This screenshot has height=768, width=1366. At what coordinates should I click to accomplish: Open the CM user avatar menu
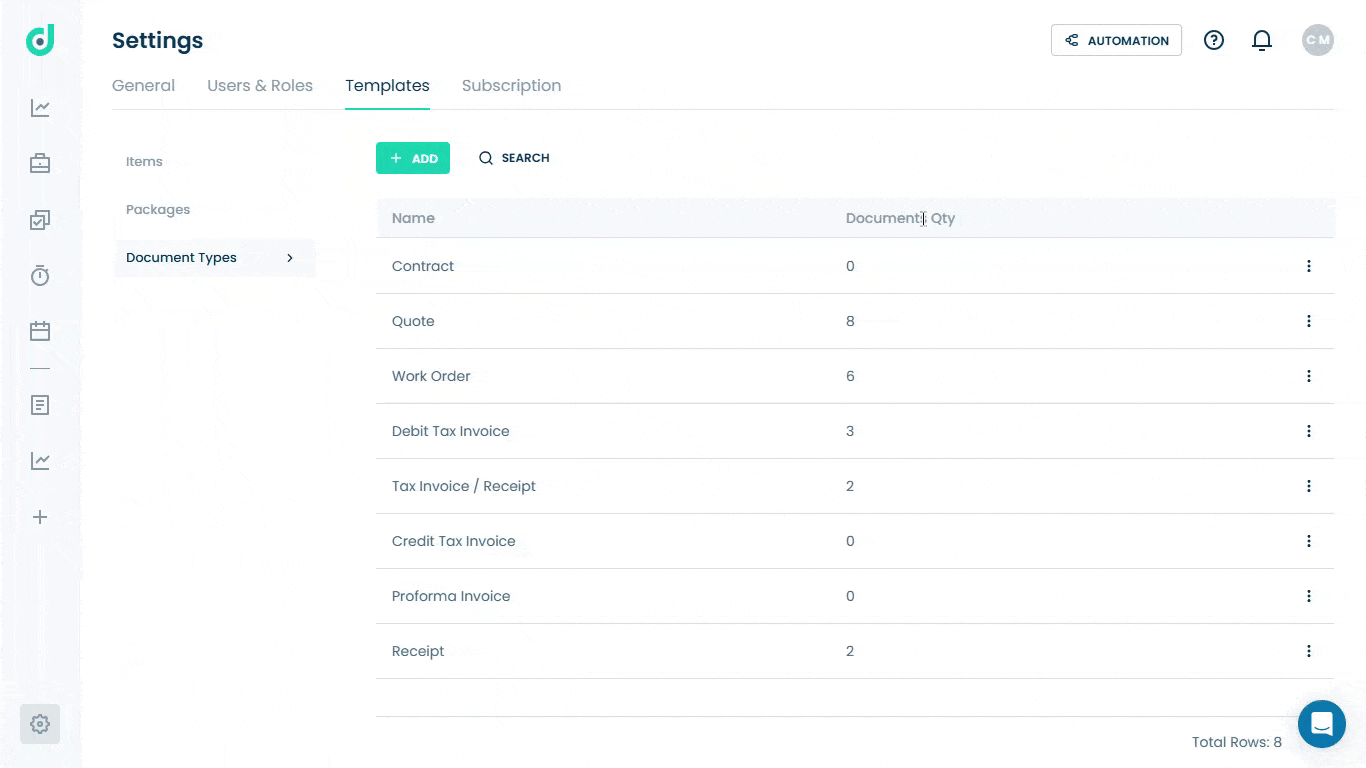tap(1318, 40)
